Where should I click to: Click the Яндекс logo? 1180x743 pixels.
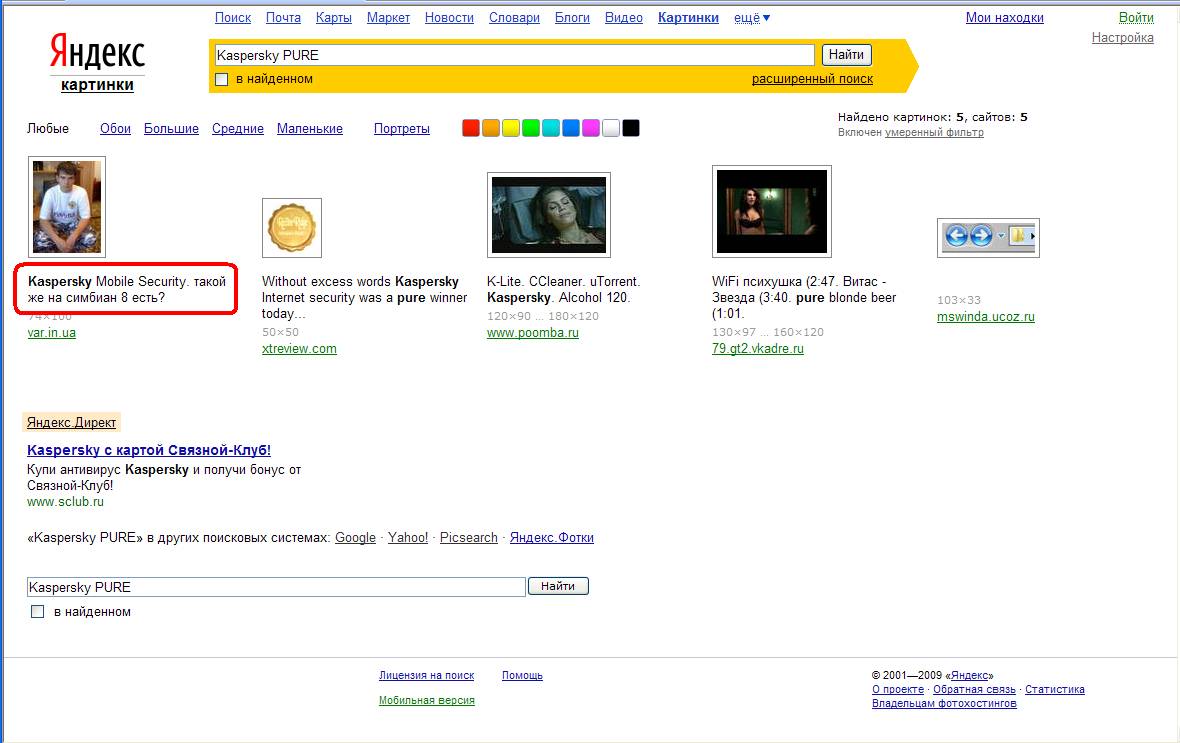tap(97, 52)
